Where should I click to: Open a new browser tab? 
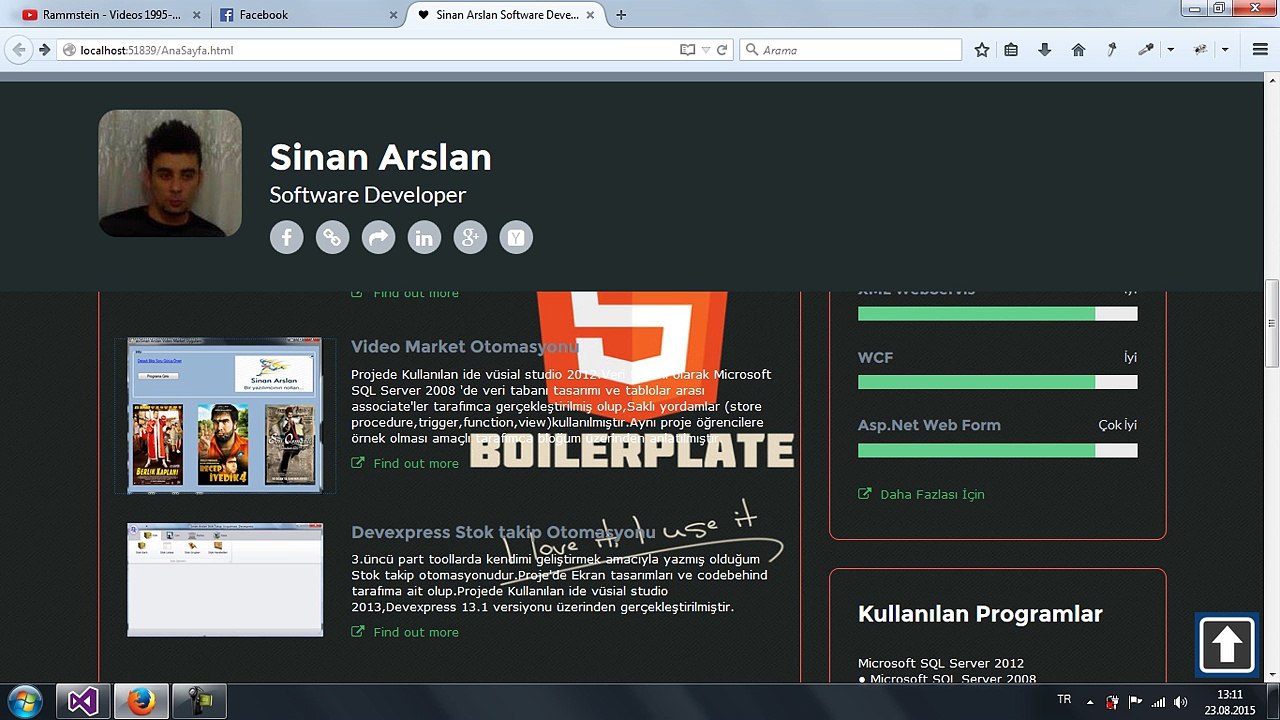tap(621, 15)
